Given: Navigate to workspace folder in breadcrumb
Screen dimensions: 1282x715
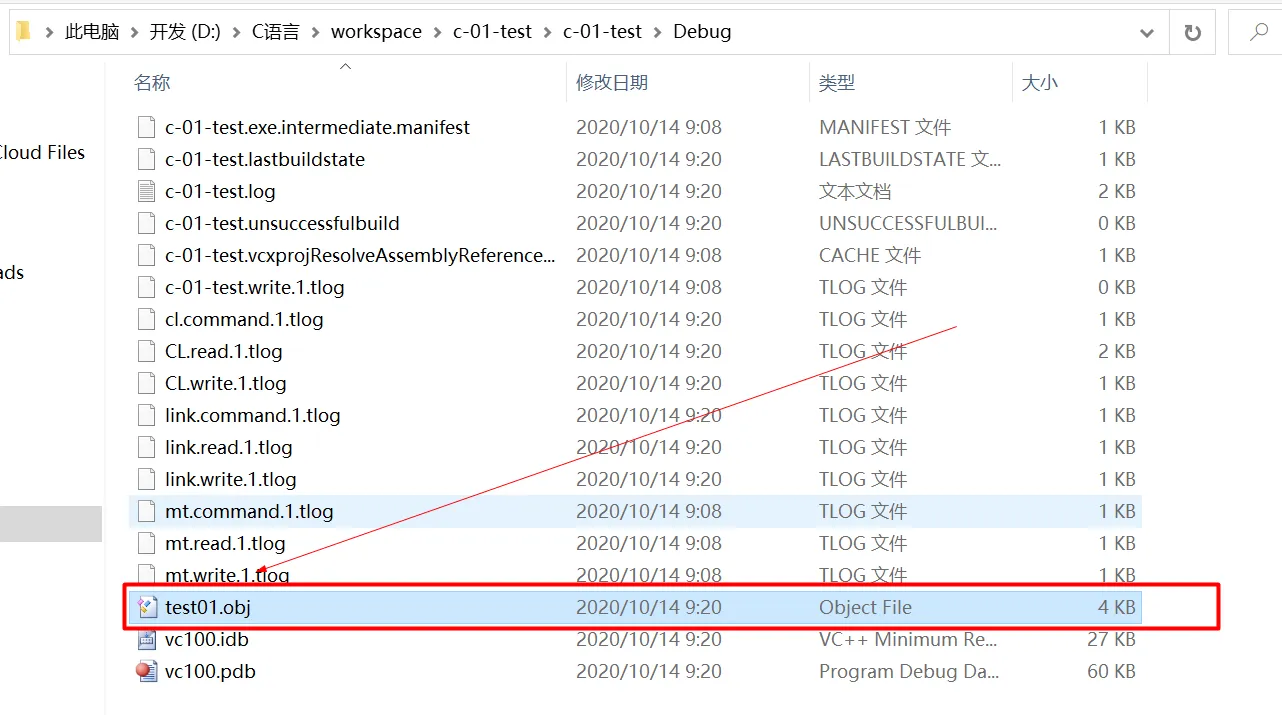Looking at the screenshot, I should (376, 32).
